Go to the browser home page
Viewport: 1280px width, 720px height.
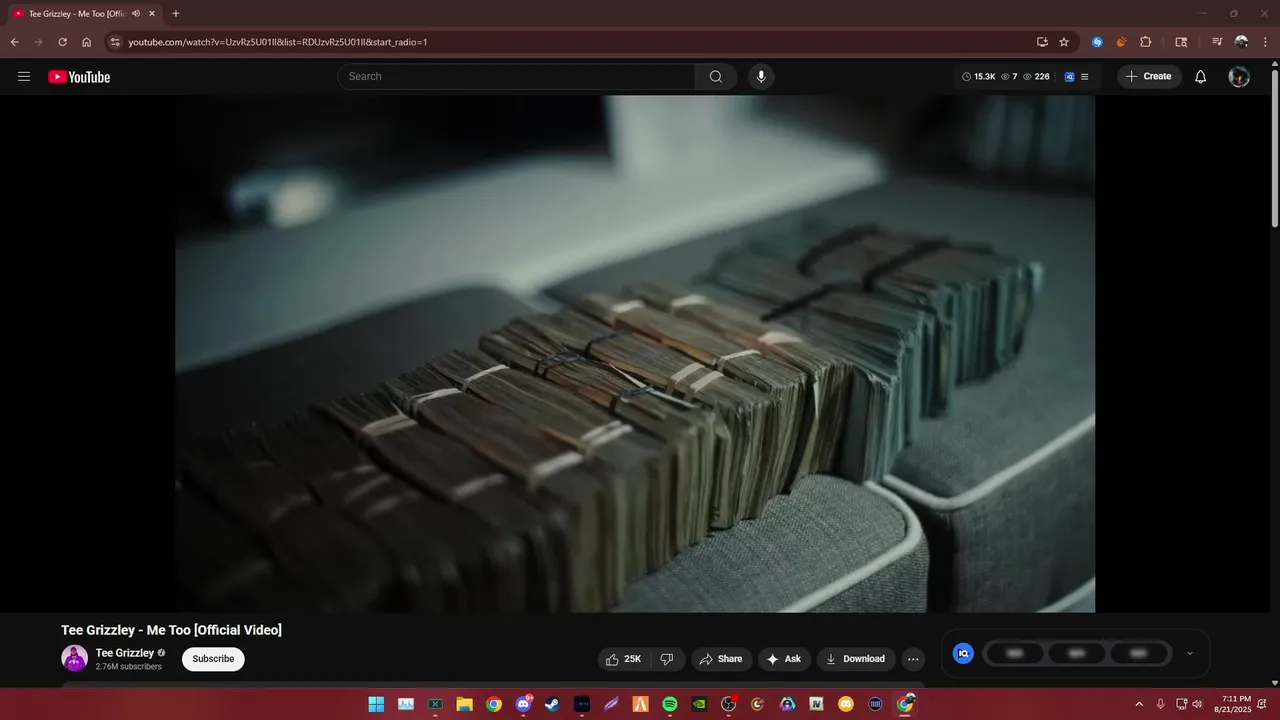87,42
